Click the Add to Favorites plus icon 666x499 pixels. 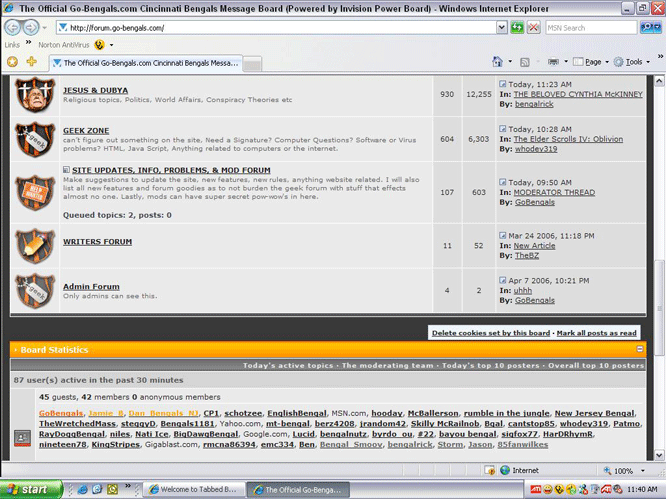[32, 62]
